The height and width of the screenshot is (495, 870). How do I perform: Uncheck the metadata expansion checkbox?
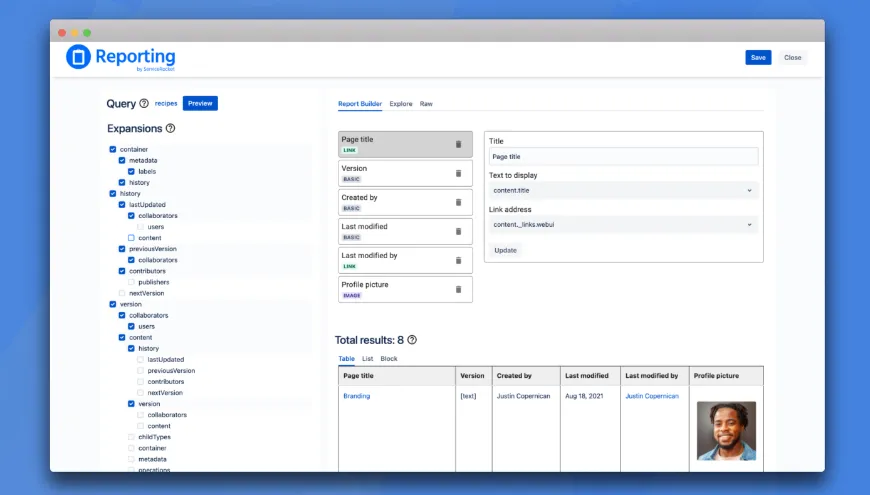[122, 160]
